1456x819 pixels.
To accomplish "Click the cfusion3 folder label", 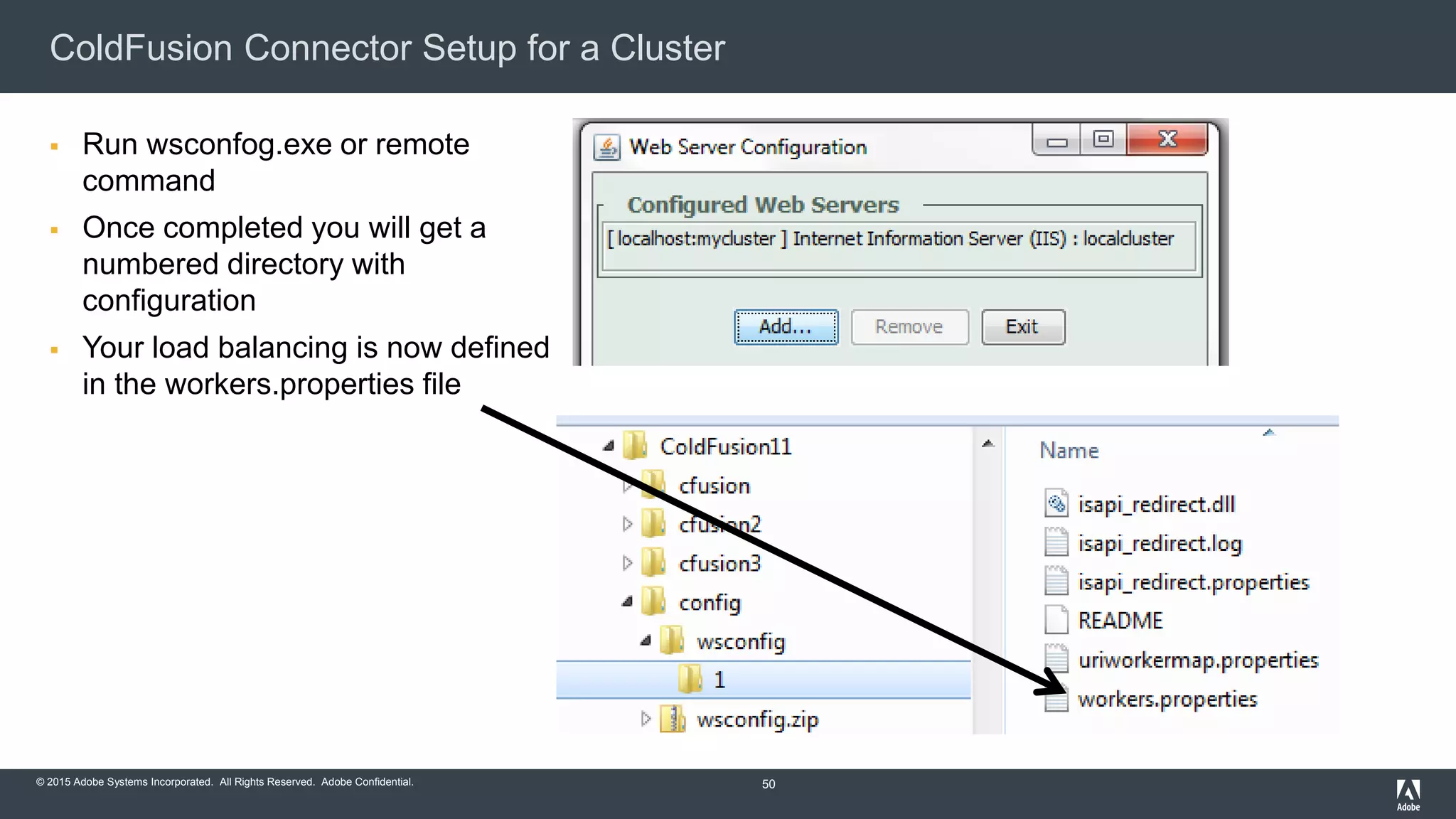I will point(720,564).
